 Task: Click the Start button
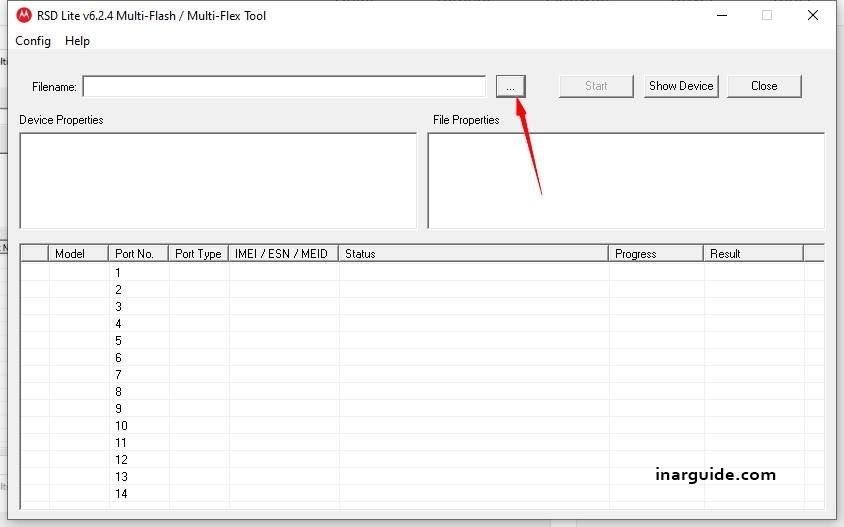tap(596, 86)
